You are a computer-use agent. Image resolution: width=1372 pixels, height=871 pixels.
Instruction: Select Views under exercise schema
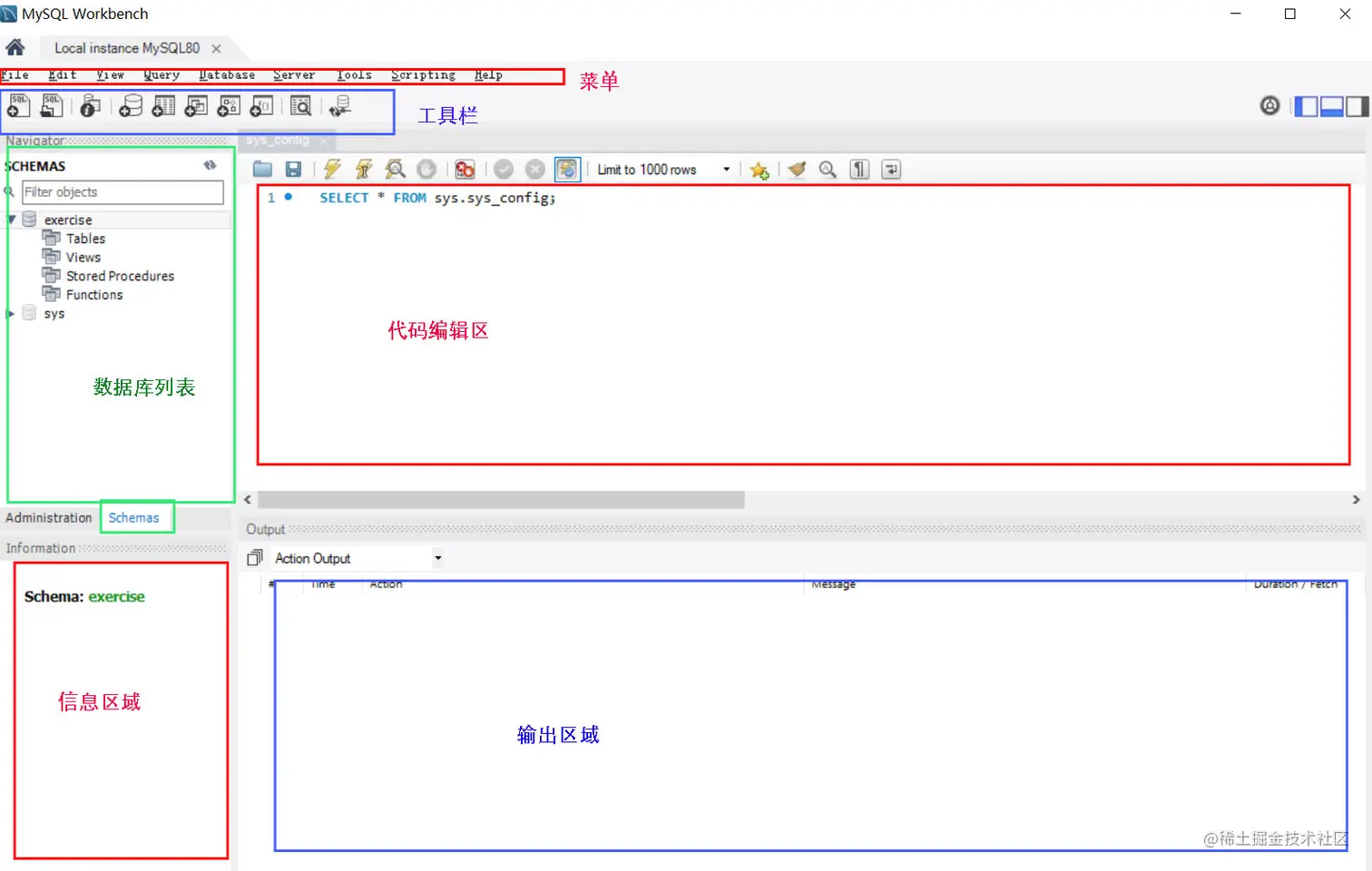coord(83,258)
